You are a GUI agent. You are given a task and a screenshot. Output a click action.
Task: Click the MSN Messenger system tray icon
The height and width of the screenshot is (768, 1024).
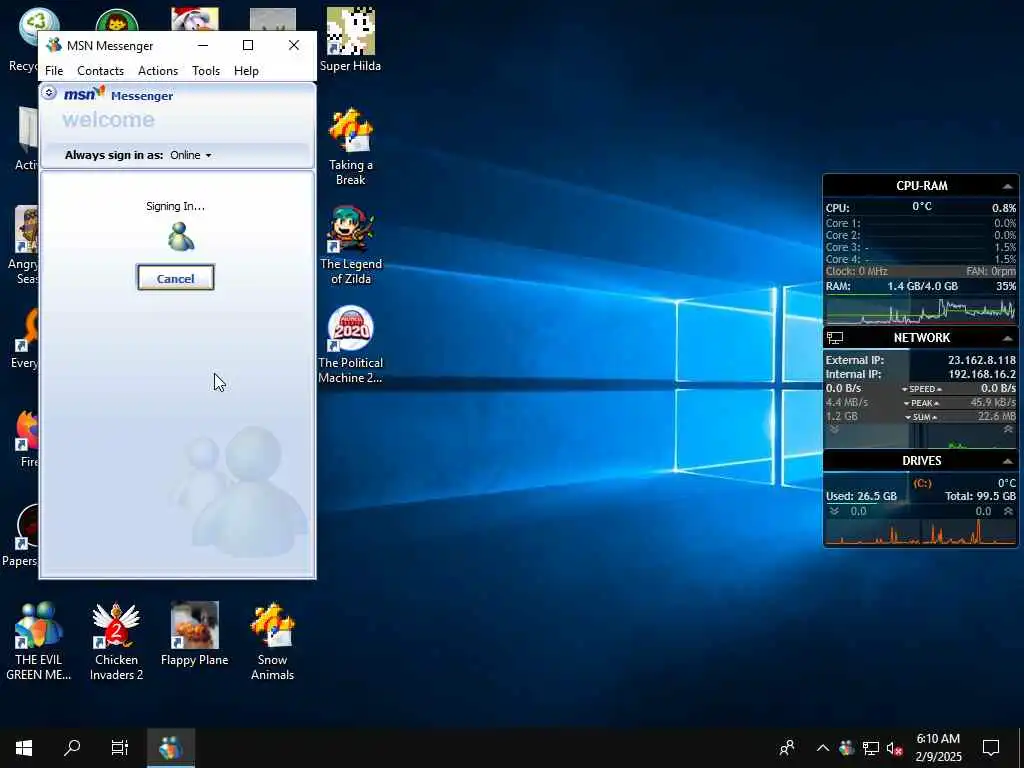tap(846, 748)
